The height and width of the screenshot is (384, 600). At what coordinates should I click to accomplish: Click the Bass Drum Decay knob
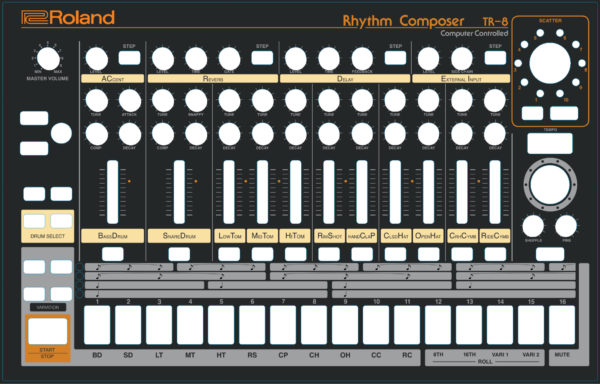(130, 134)
